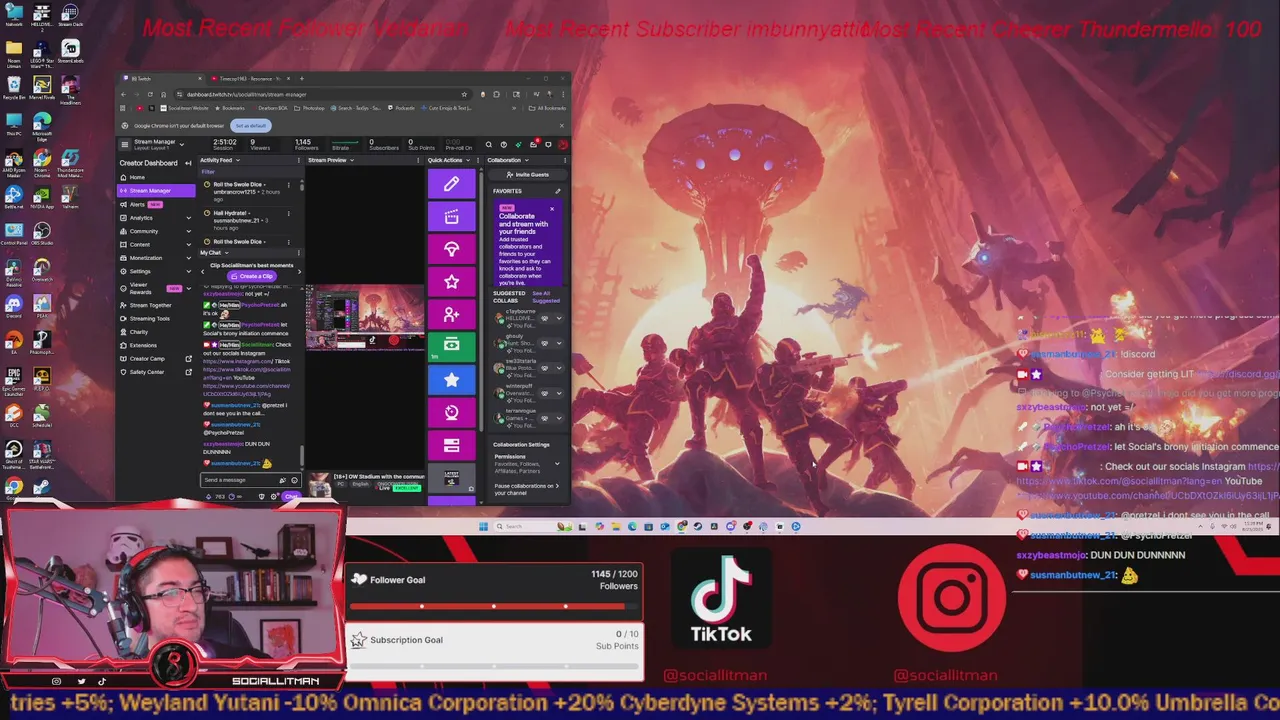This screenshot has width=1280, height=720.
Task: Click the Windows Start button on taskbar
Action: coord(483,526)
